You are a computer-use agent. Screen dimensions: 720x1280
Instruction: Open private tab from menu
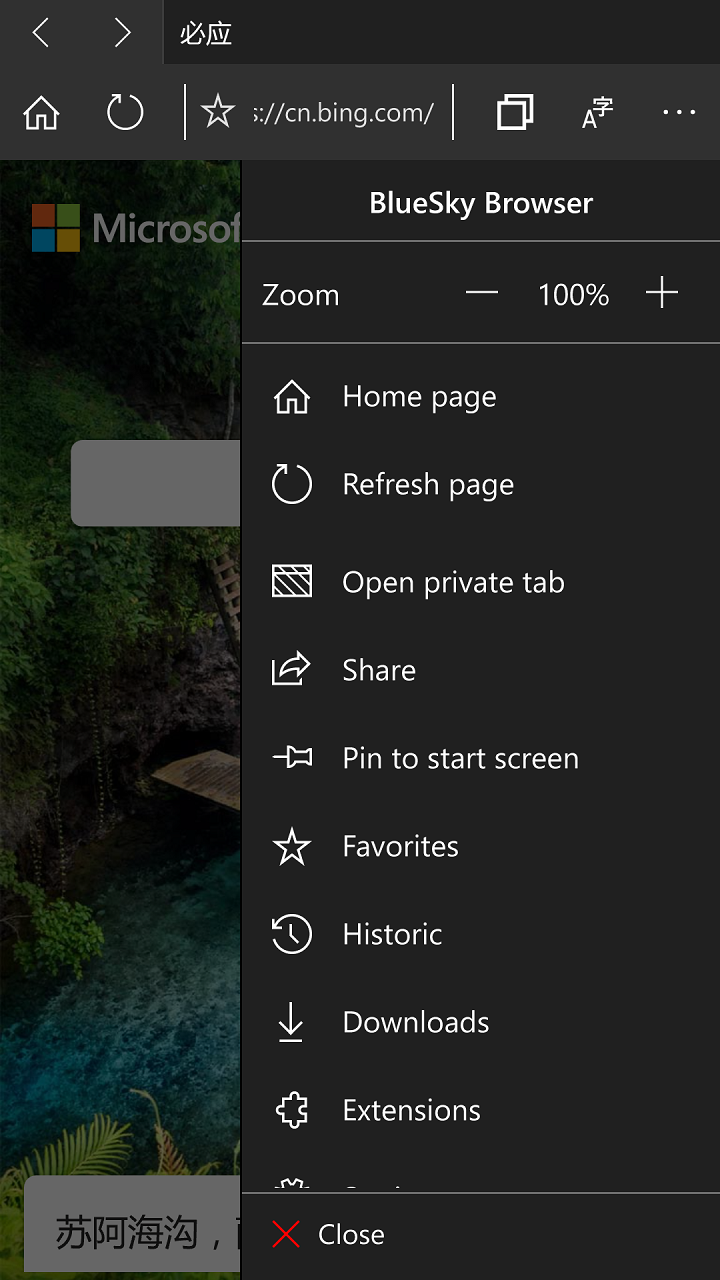[452, 582]
